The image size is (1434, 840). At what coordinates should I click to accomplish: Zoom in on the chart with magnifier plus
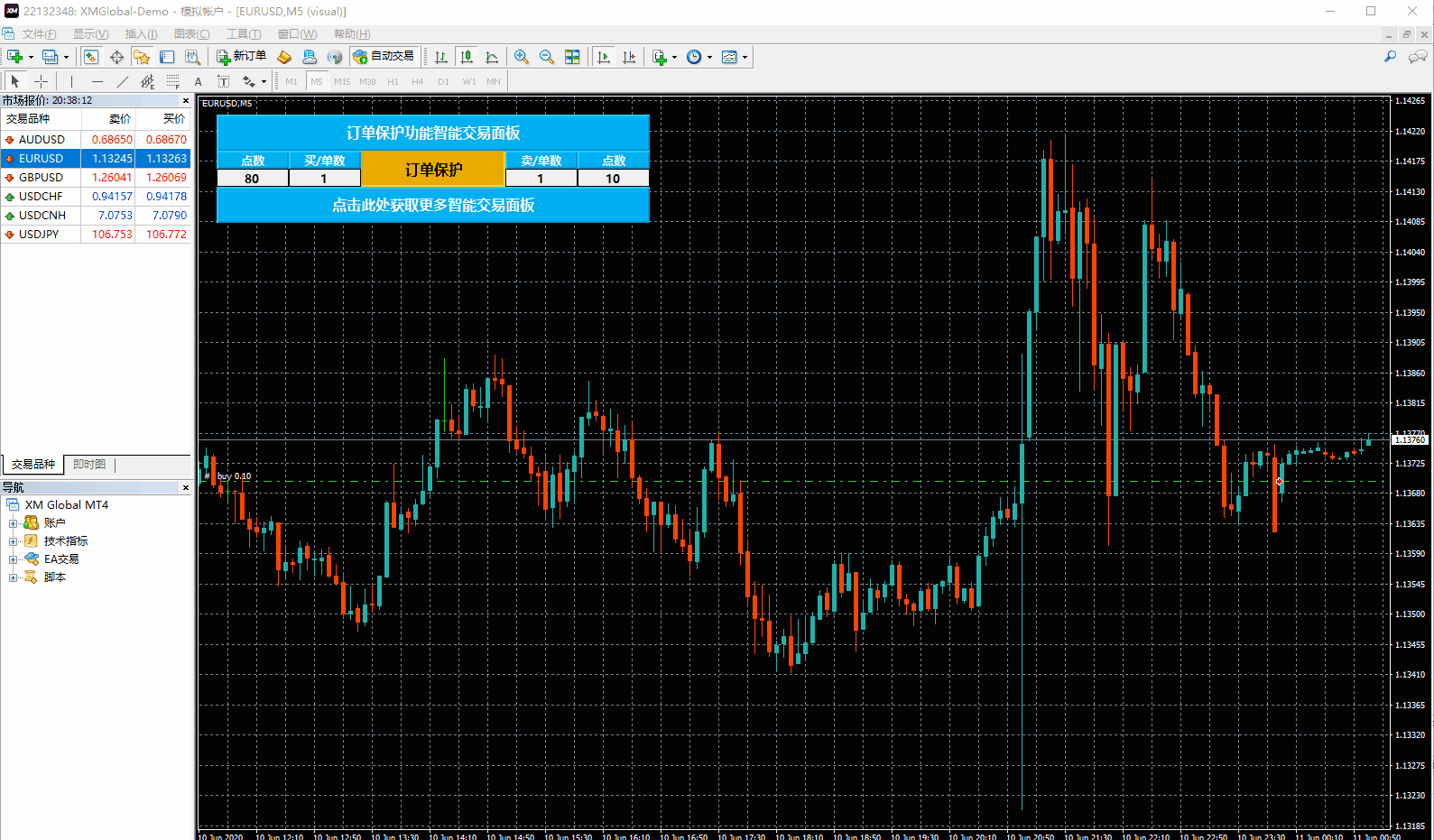tap(522, 57)
